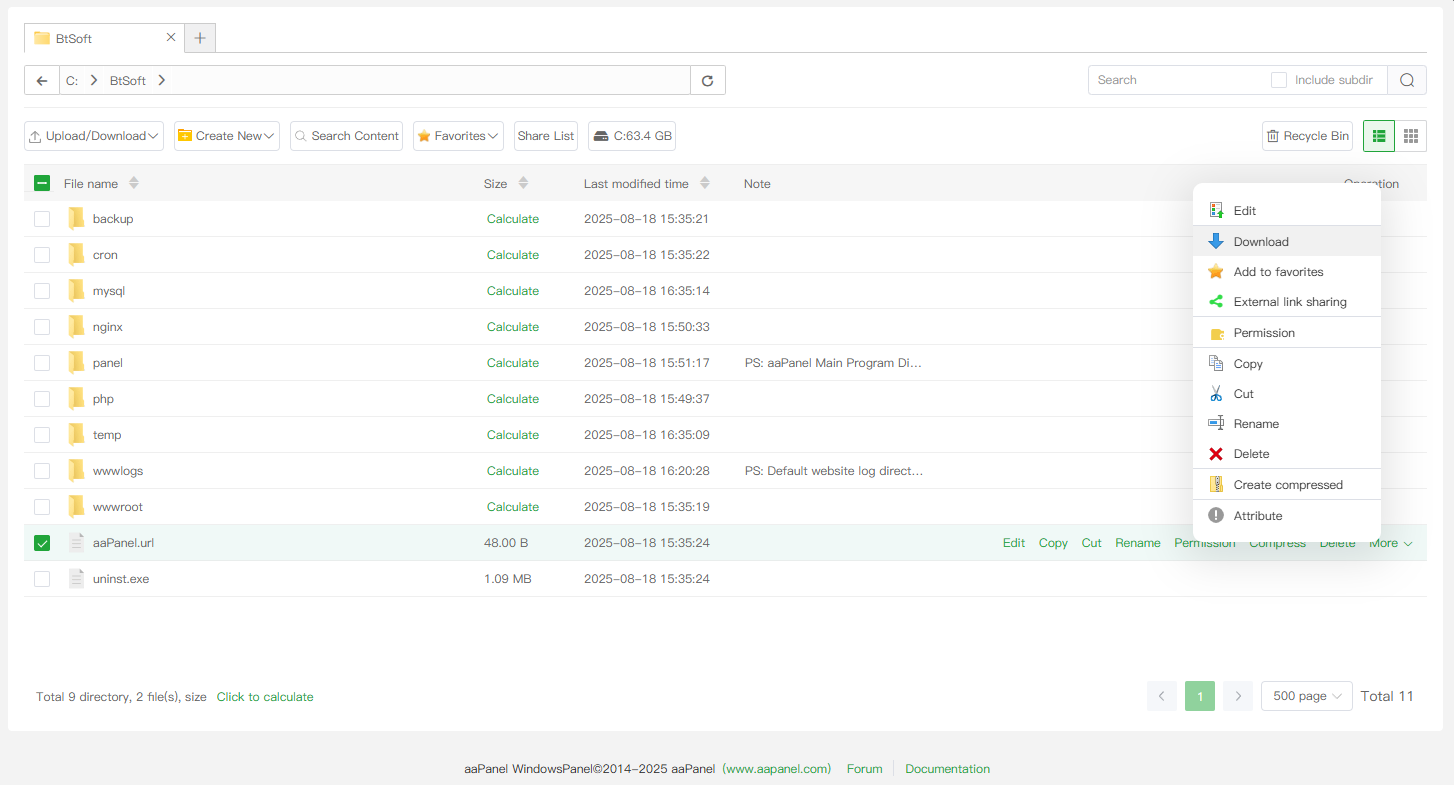The width and height of the screenshot is (1454, 785).
Task: Click the refresh icon beside path bar
Action: (708, 81)
